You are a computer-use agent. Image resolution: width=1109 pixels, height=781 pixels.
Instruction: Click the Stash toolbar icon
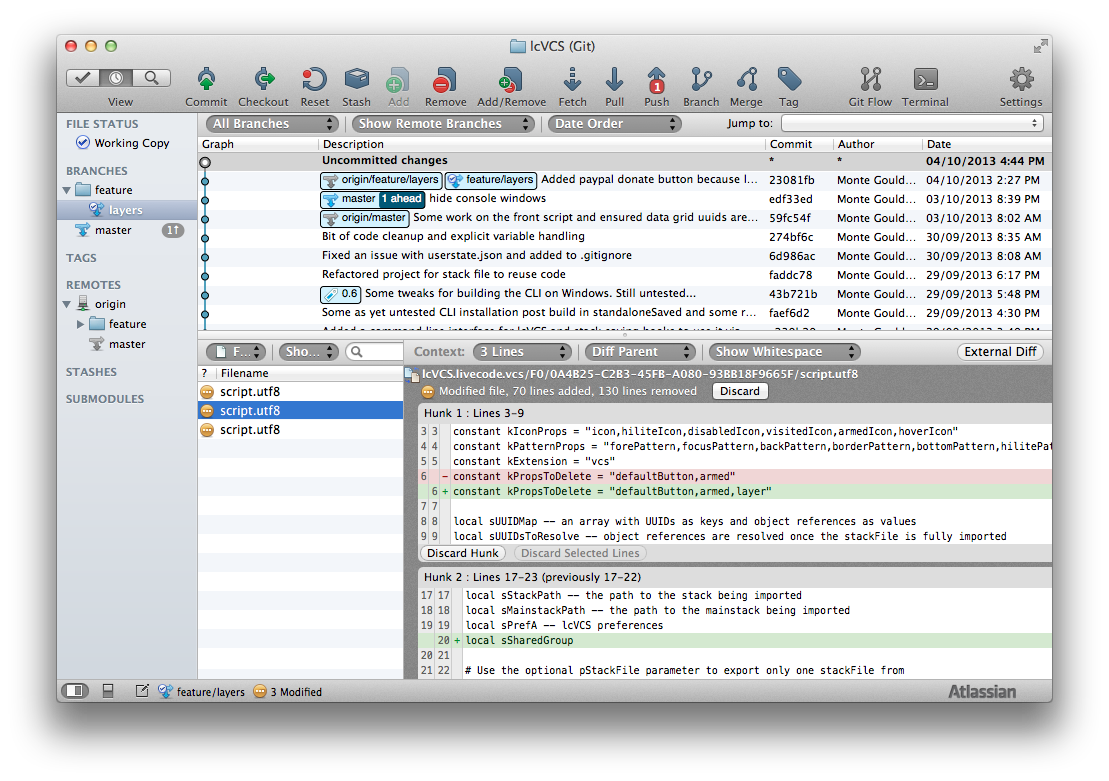coord(356,79)
